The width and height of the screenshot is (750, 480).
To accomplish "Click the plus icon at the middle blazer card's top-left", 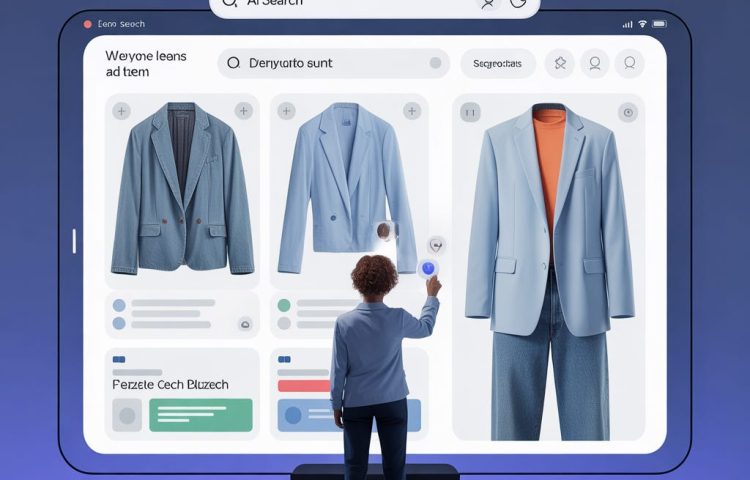I will [287, 111].
